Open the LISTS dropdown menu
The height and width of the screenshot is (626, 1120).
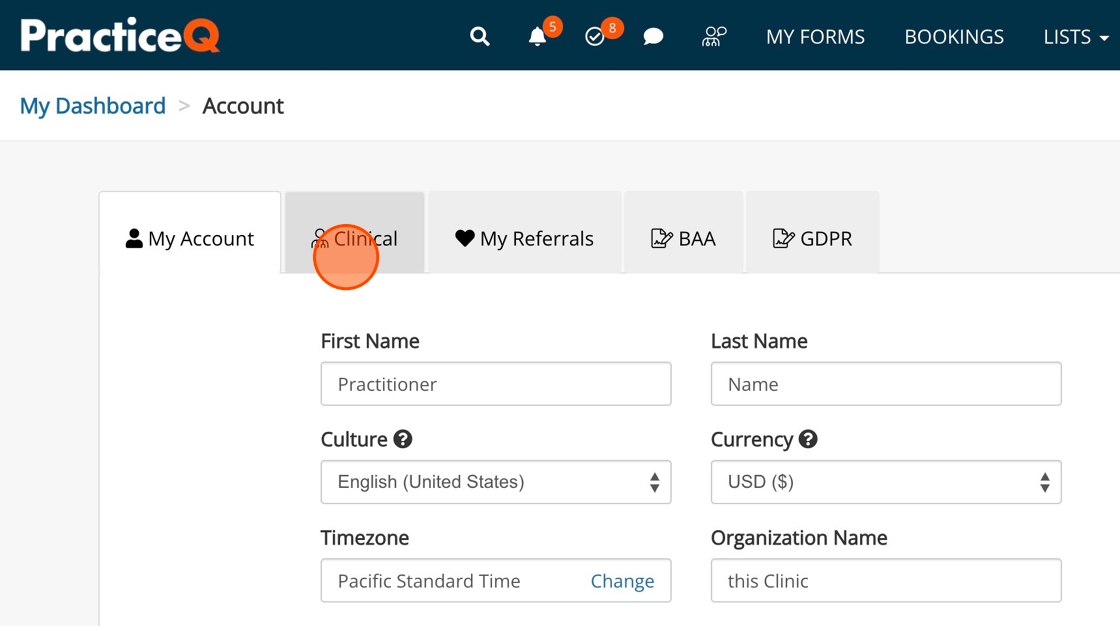click(x=1075, y=37)
